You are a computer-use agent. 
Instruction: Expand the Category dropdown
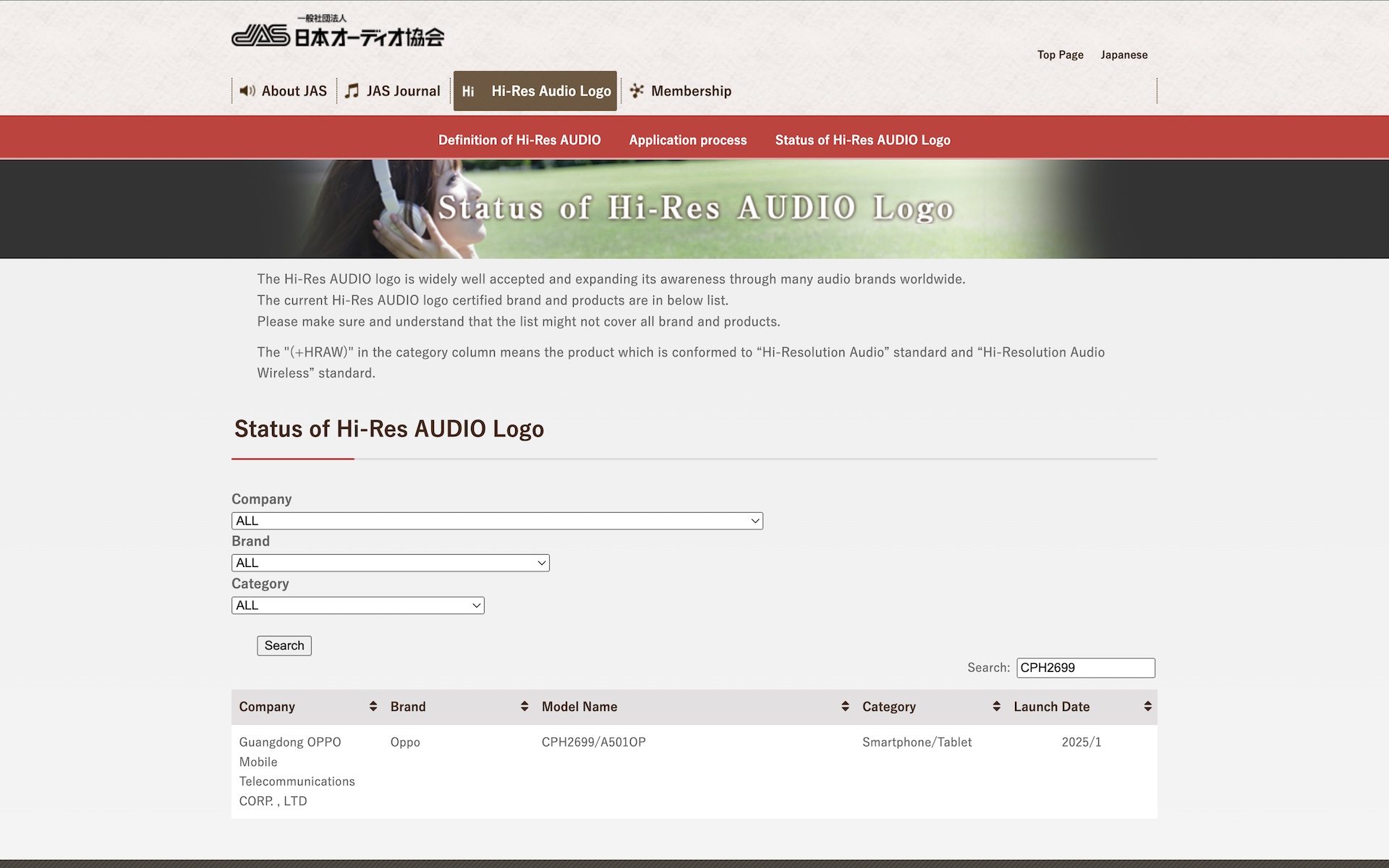point(357,605)
